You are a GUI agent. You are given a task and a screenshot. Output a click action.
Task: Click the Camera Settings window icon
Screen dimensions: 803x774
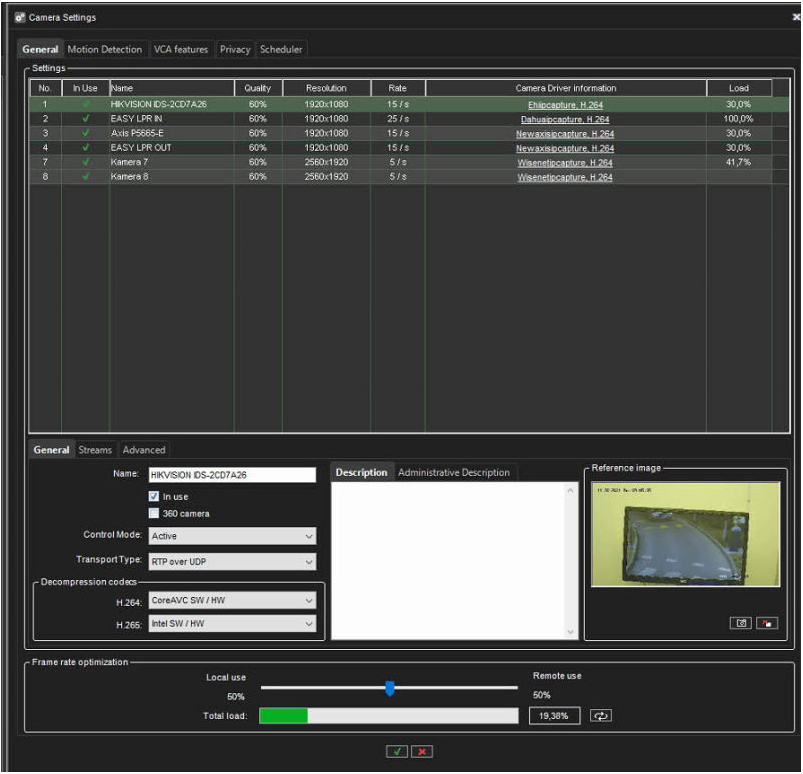(18, 18)
